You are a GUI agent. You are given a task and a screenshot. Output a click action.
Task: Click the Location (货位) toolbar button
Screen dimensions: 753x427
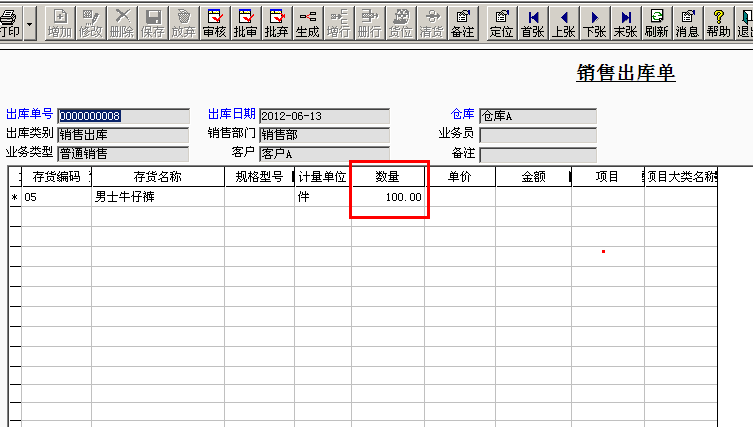coord(401,23)
